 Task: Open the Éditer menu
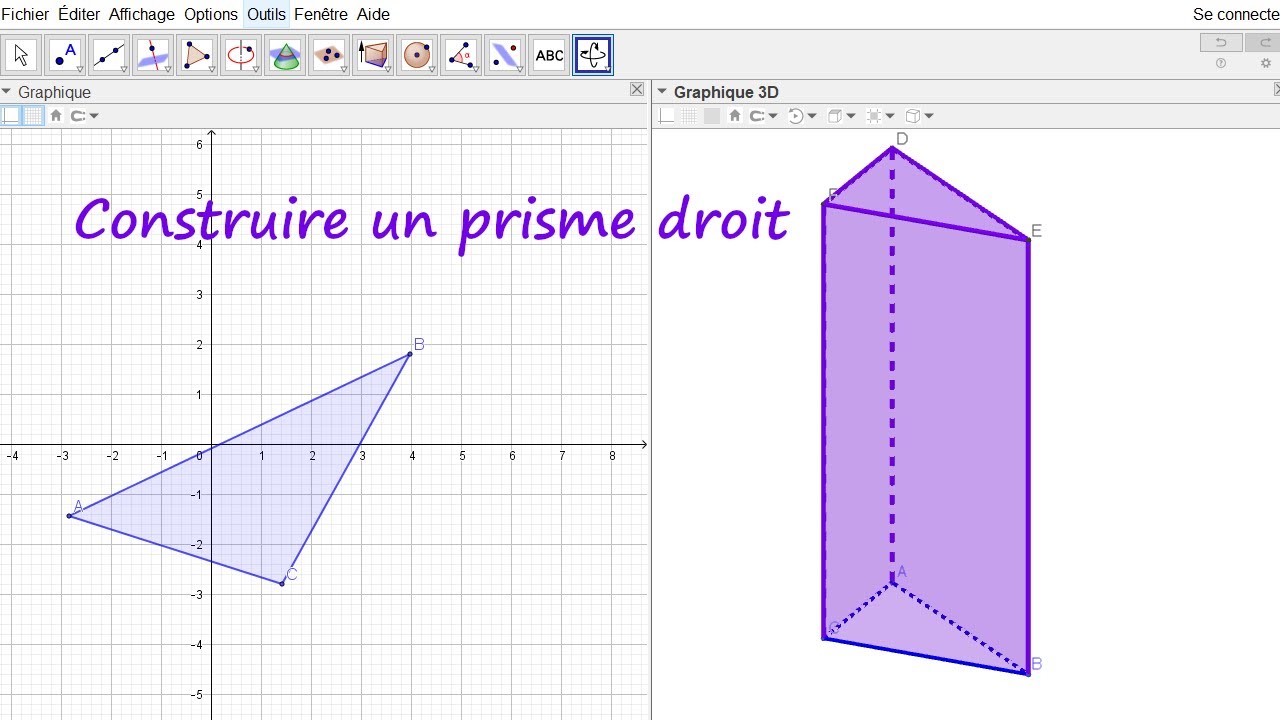point(79,14)
